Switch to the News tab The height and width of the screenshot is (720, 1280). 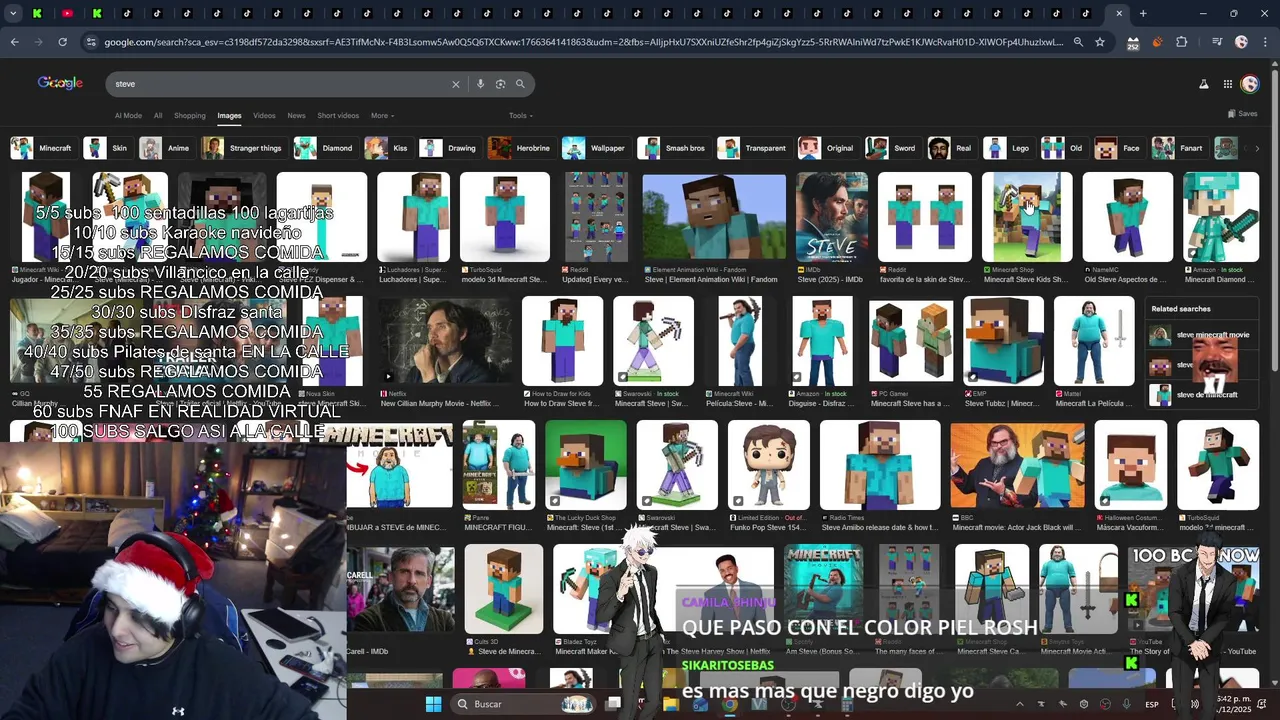pyautogui.click(x=296, y=116)
